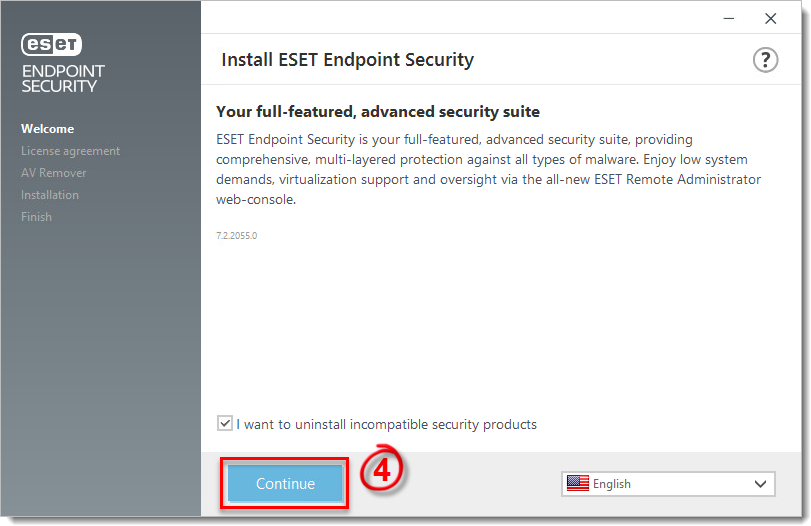Screen dimensions: 811x526
Task: Go to Installation step in sidebar
Action: (x=50, y=195)
